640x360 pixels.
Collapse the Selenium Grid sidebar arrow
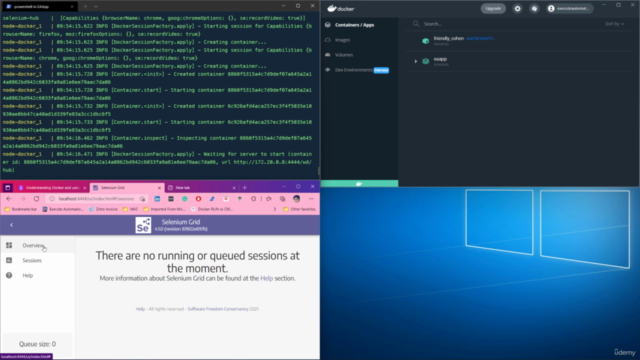[x=11, y=225]
